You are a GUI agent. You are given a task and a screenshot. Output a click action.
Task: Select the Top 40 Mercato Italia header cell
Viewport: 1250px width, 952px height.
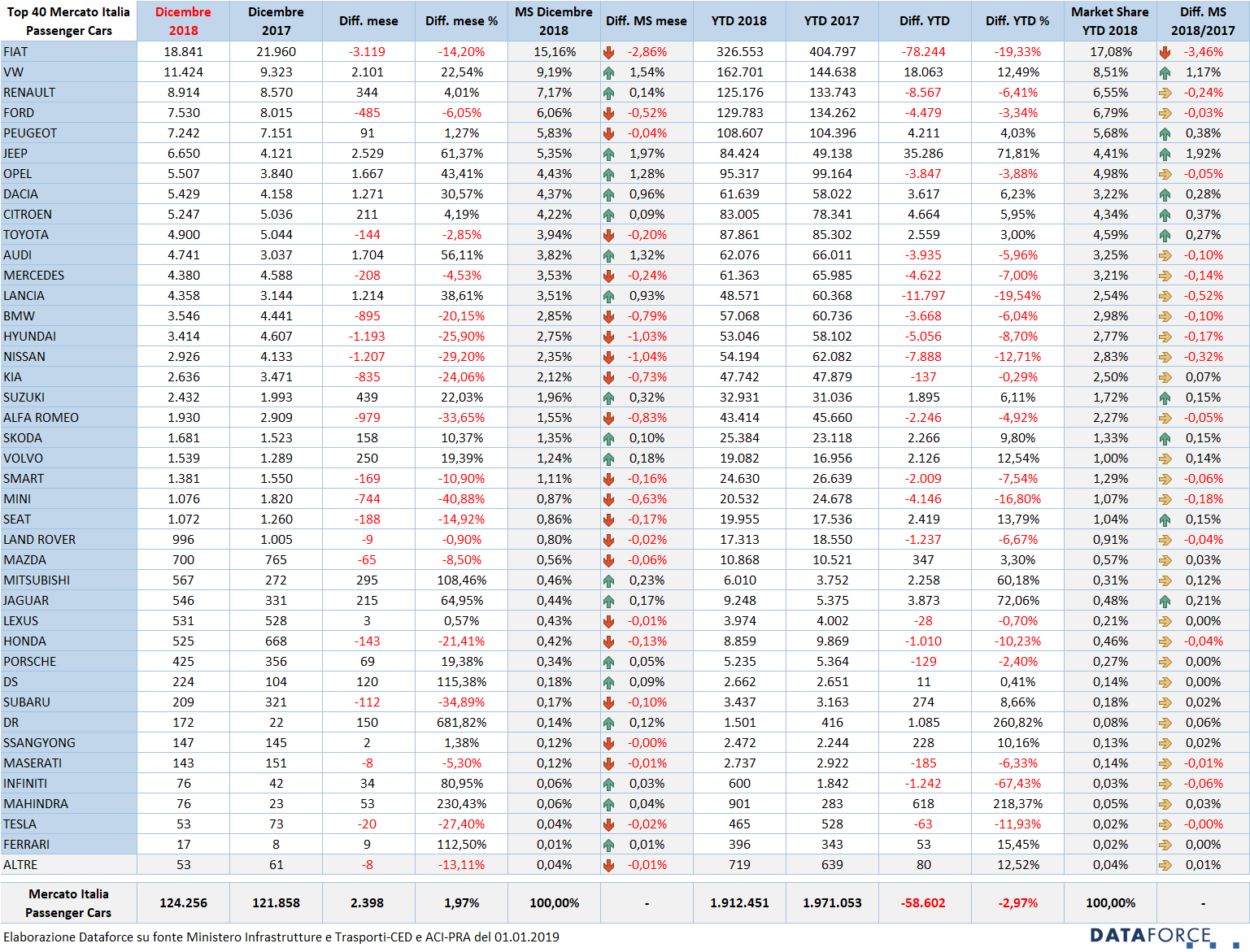pos(68,21)
